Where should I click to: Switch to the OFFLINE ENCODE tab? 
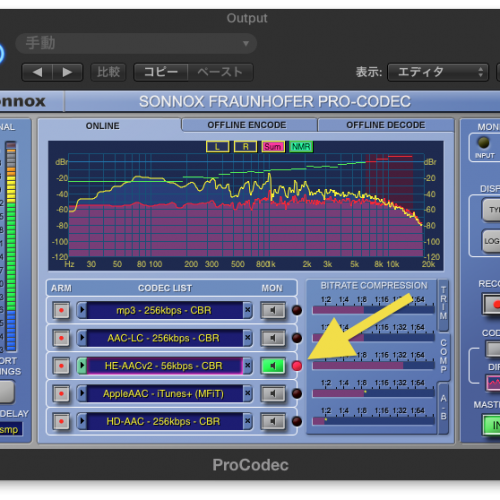(x=247, y=125)
